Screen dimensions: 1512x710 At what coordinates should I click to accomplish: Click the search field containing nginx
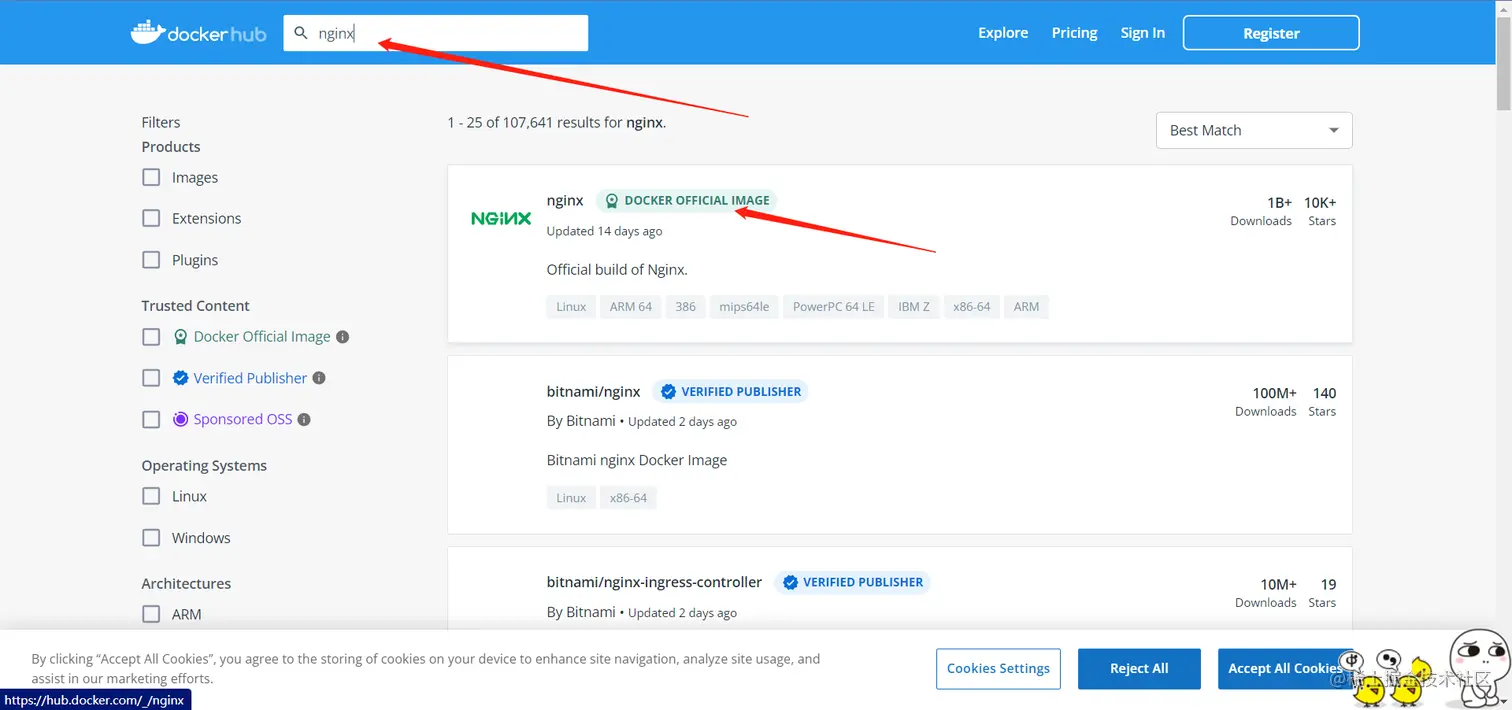pyautogui.click(x=436, y=33)
